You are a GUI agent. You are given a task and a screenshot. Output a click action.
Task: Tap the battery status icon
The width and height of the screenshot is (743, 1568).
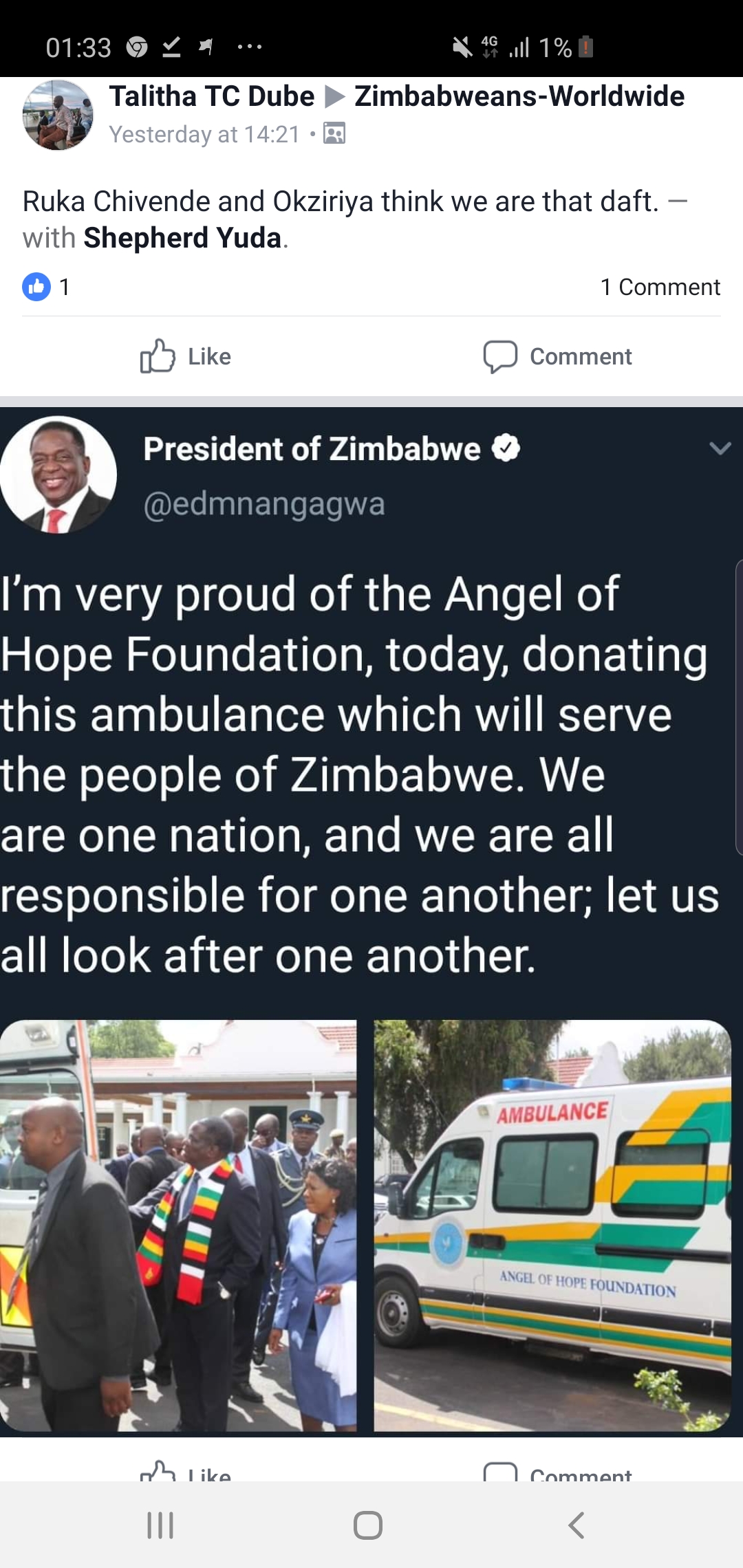[585, 47]
